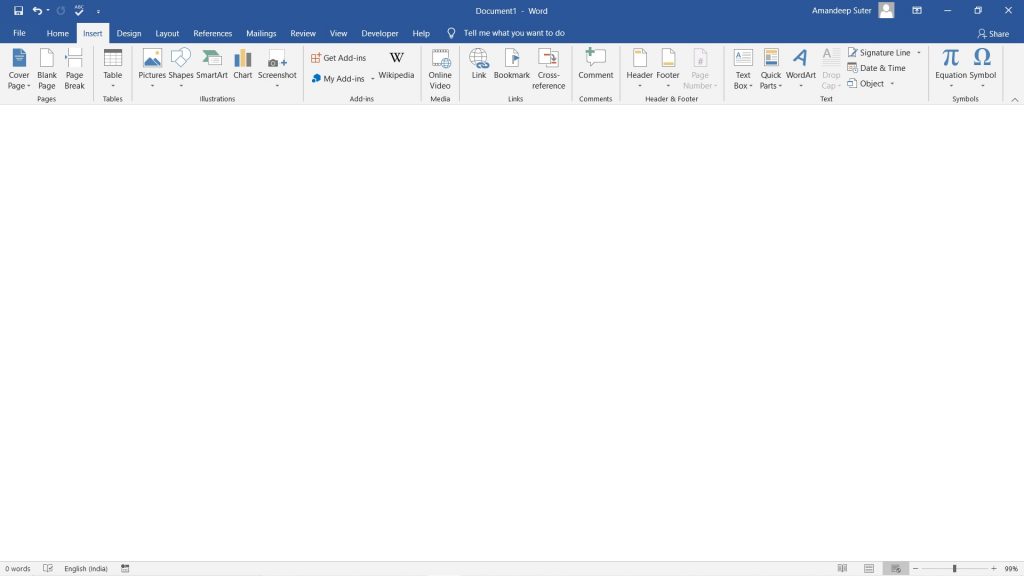Viewport: 1024px width, 576px height.
Task: Click the Share button
Action: coord(993,33)
